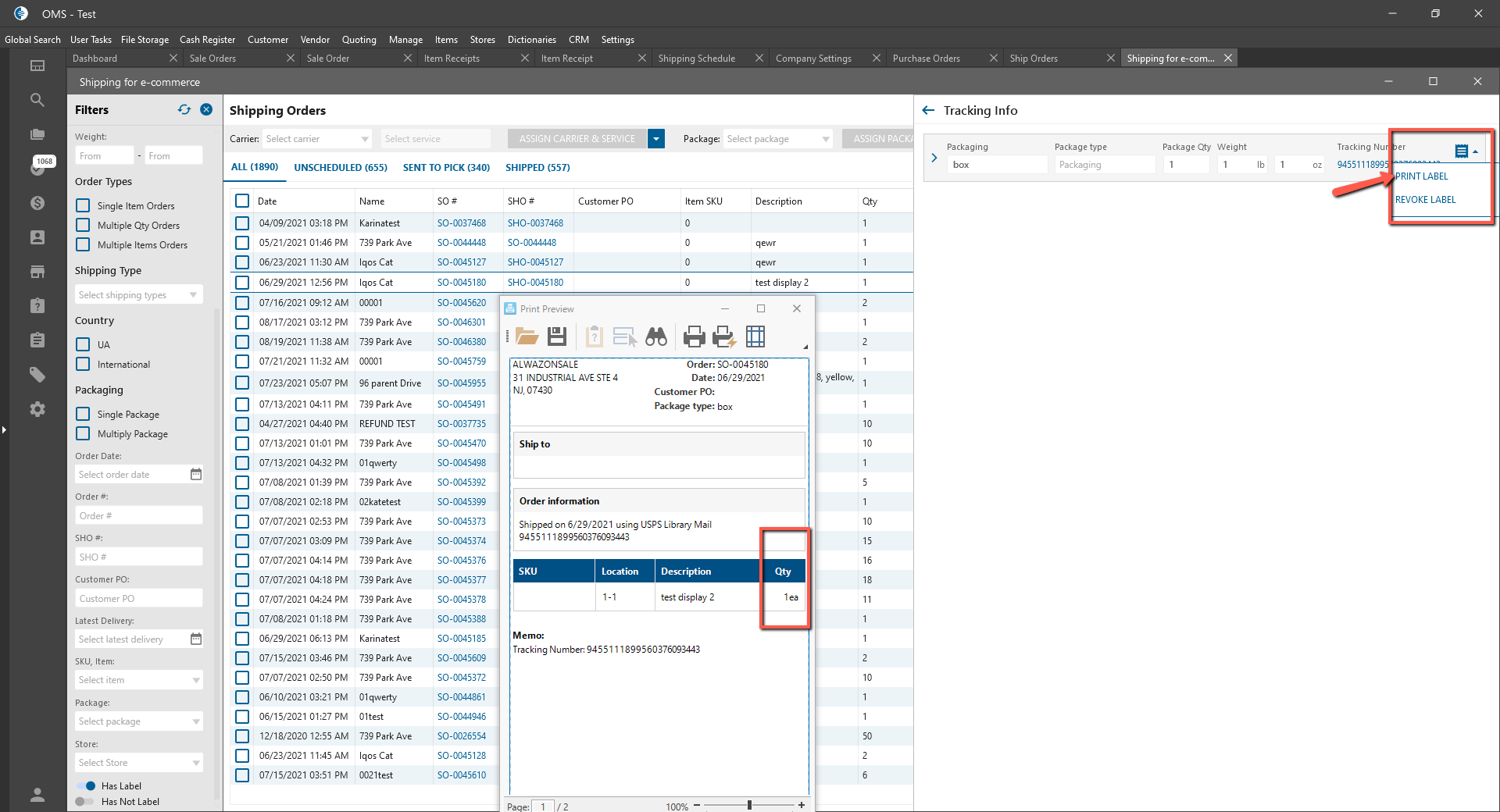
Task: Refresh the Filters panel
Action: tap(184, 110)
